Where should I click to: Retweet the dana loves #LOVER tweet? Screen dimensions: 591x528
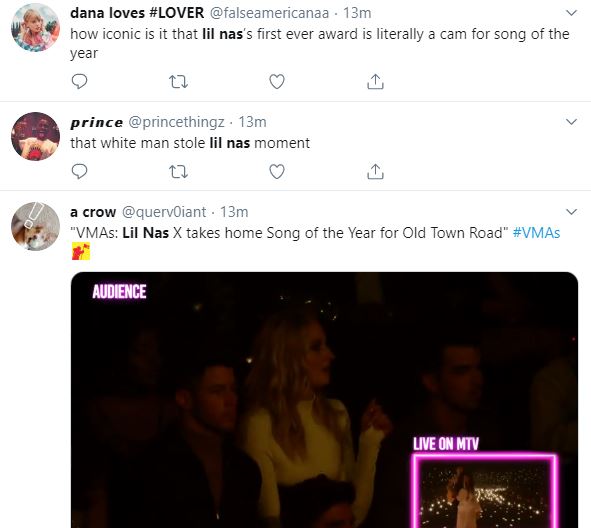click(178, 81)
